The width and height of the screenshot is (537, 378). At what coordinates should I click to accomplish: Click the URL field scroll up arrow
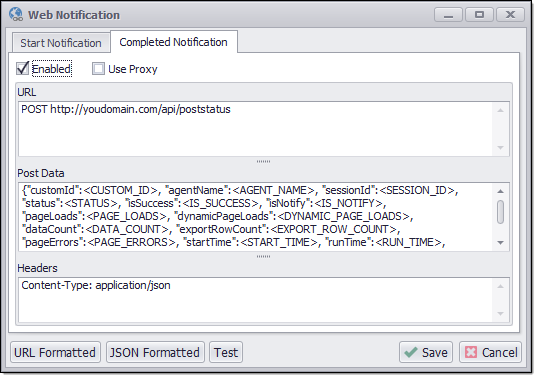(500, 110)
